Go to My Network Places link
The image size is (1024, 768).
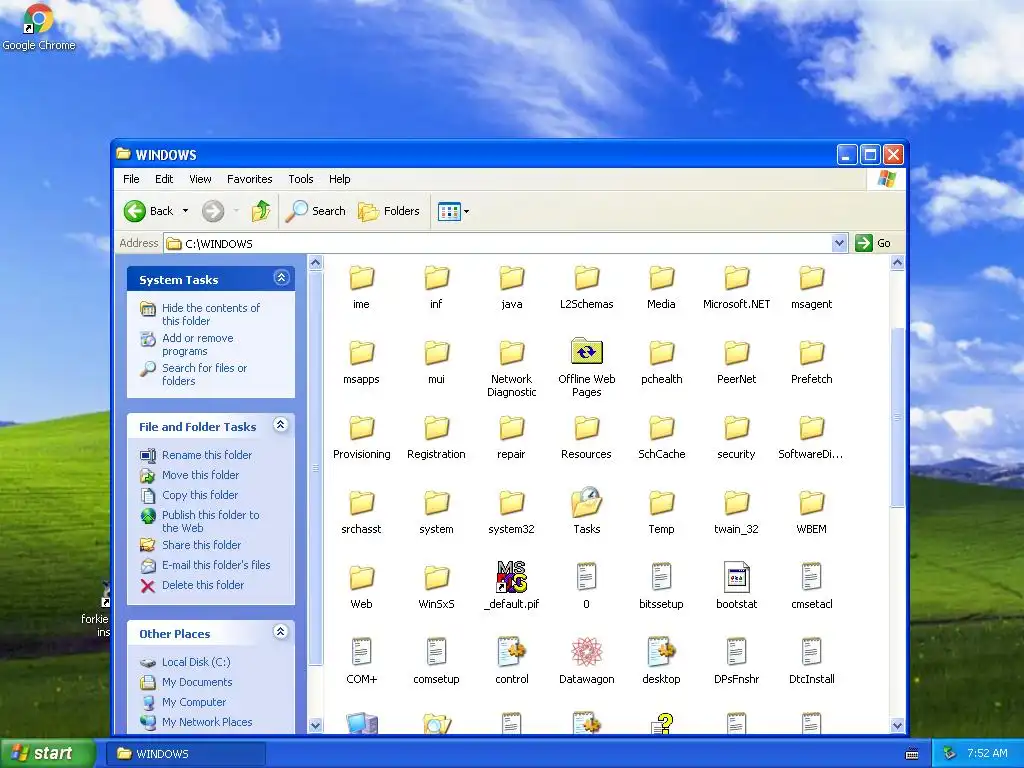[x=207, y=722]
